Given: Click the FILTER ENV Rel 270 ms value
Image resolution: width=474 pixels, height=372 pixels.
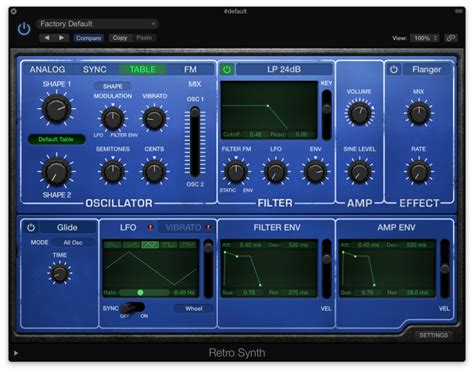Looking at the screenshot, I should pyautogui.click(x=298, y=293).
